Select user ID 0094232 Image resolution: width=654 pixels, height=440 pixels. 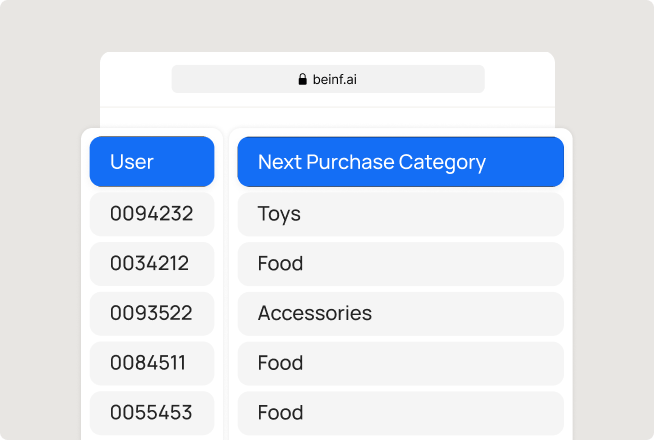click(152, 214)
